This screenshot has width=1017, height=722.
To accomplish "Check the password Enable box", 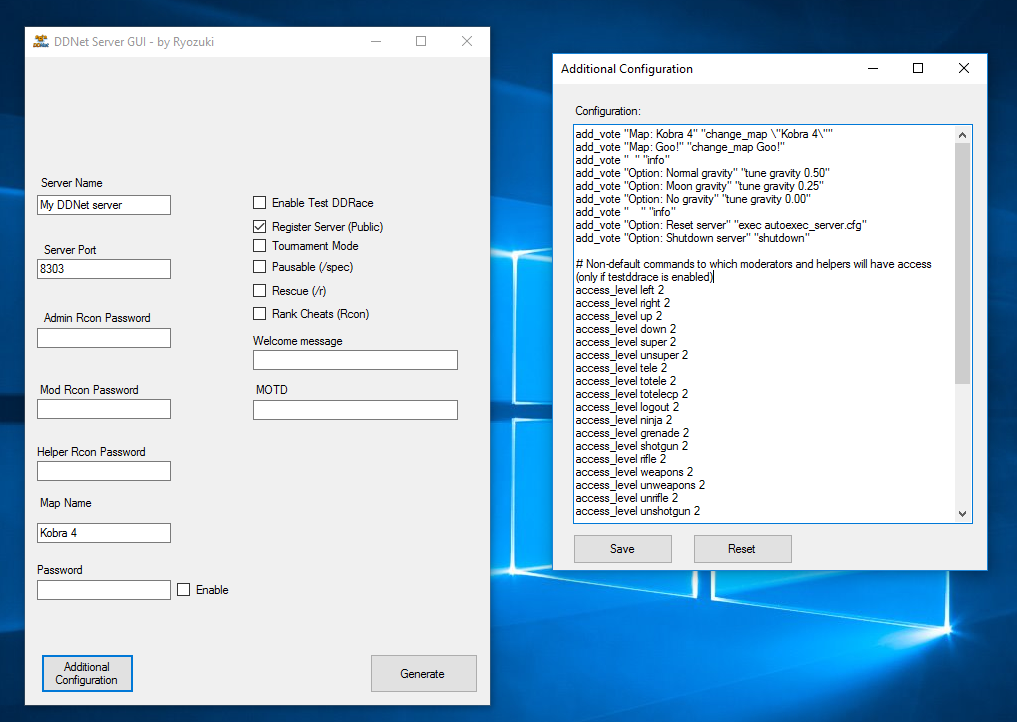I will click(184, 590).
